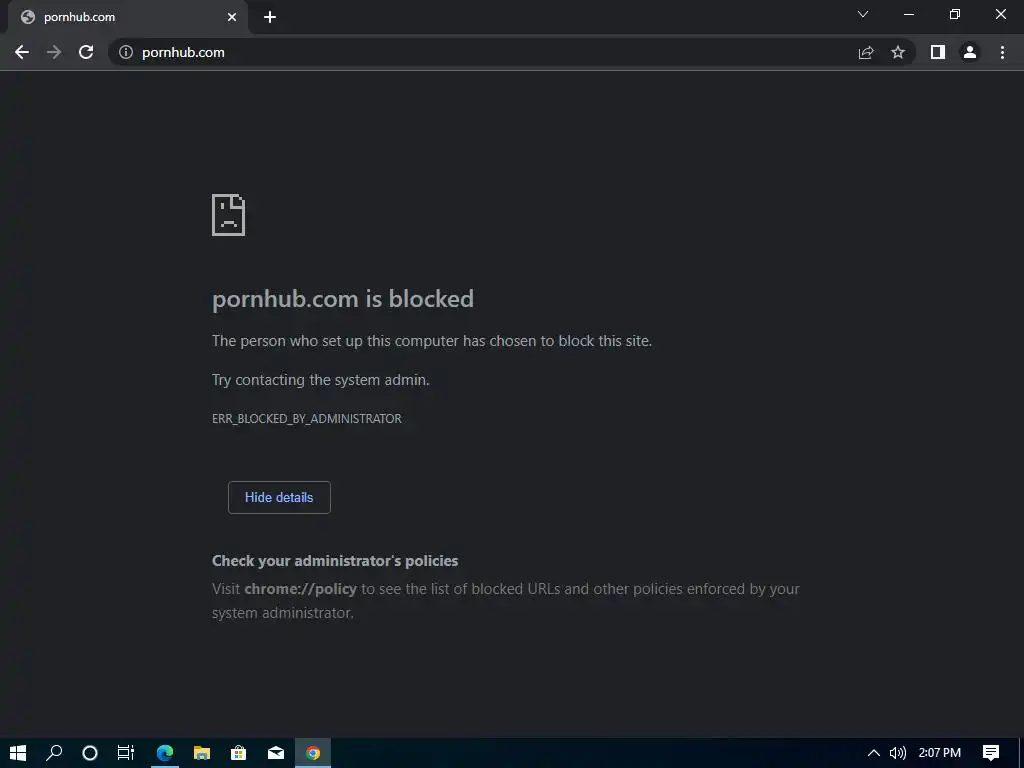
Task: View site information icon in address bar
Action: click(126, 52)
